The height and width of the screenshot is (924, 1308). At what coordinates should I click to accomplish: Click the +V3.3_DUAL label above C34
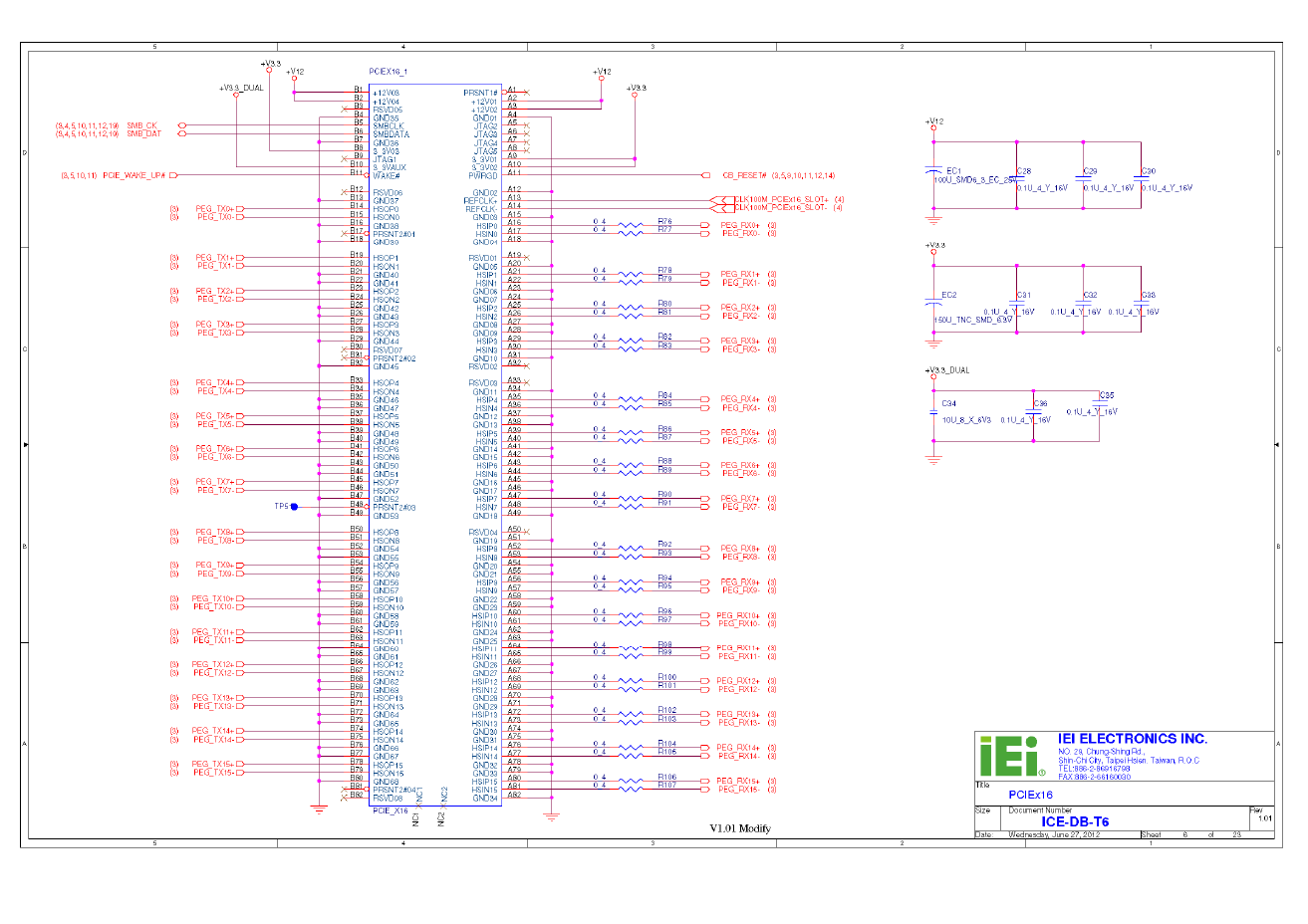(947, 370)
